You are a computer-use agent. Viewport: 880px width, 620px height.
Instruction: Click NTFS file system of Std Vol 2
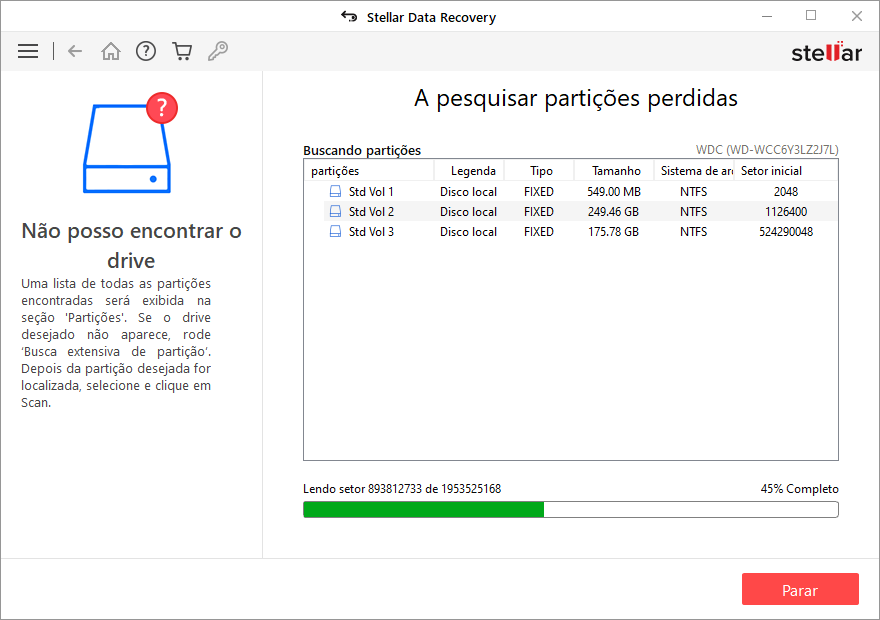click(x=694, y=212)
